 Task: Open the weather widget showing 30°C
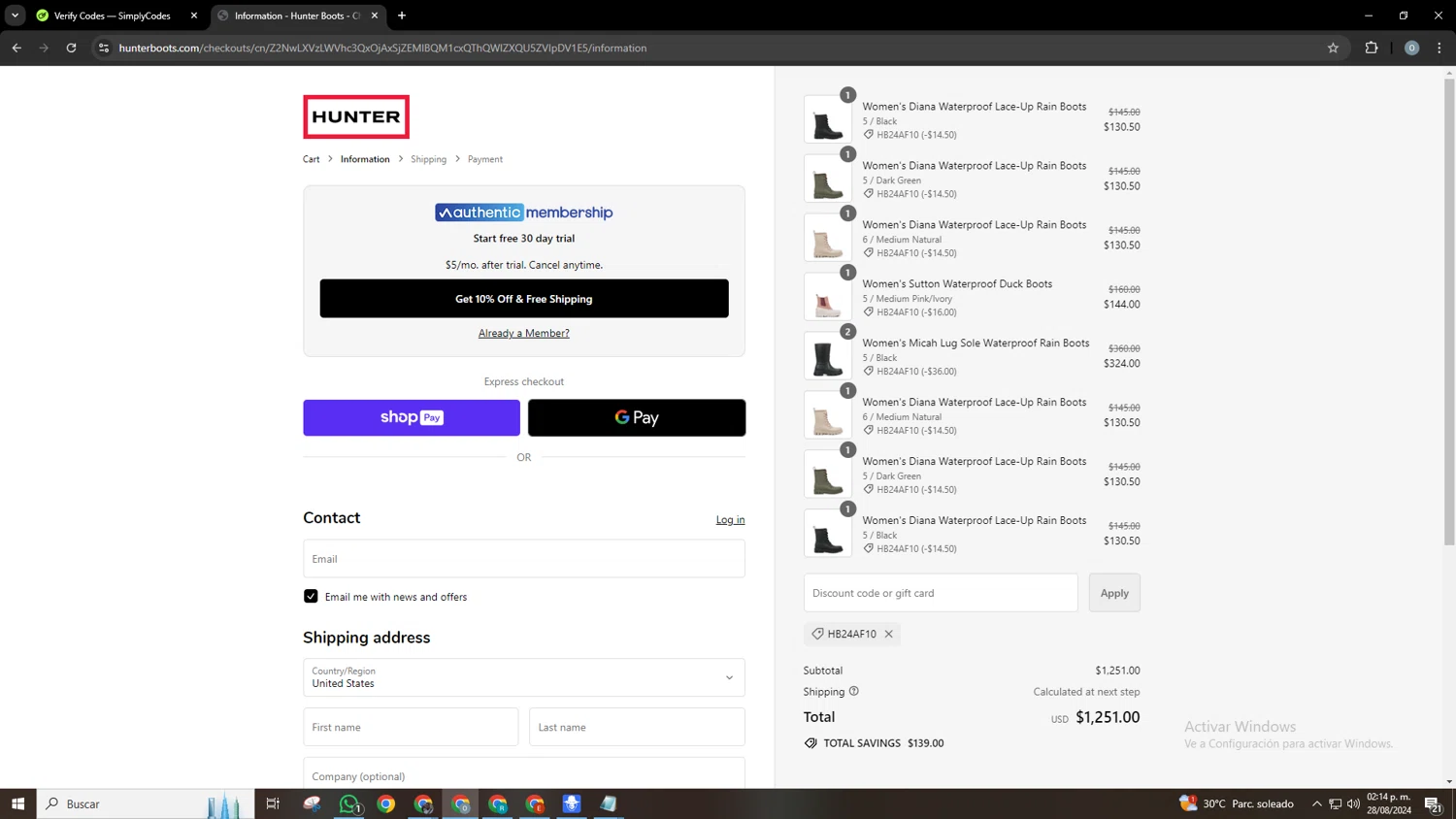[1236, 803]
